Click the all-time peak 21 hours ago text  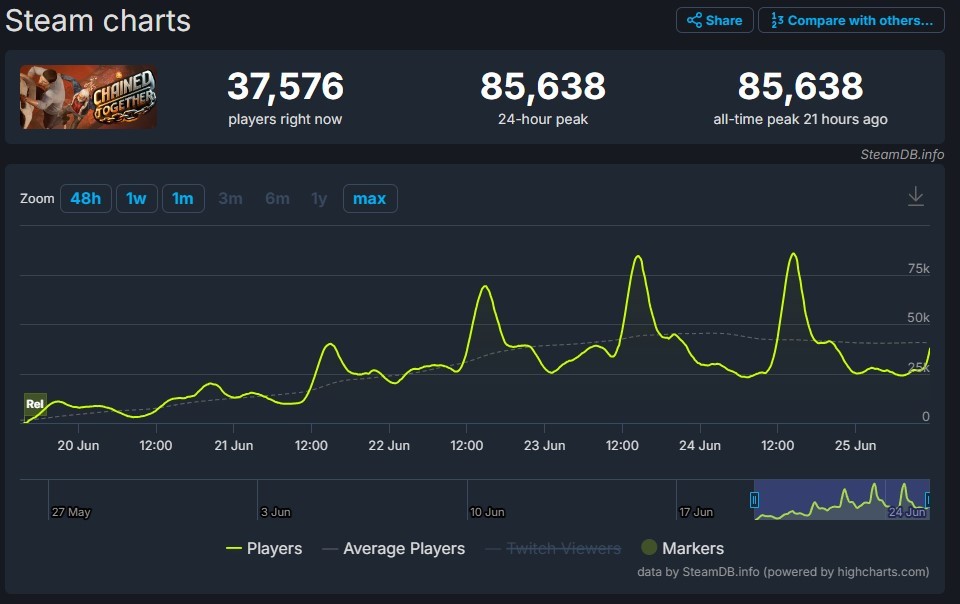pyautogui.click(x=800, y=119)
